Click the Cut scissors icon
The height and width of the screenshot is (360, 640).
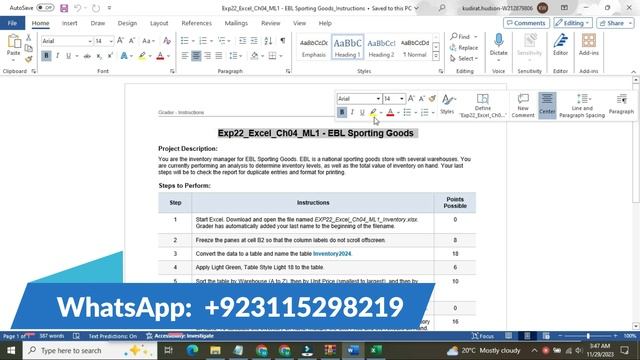pos(28,38)
